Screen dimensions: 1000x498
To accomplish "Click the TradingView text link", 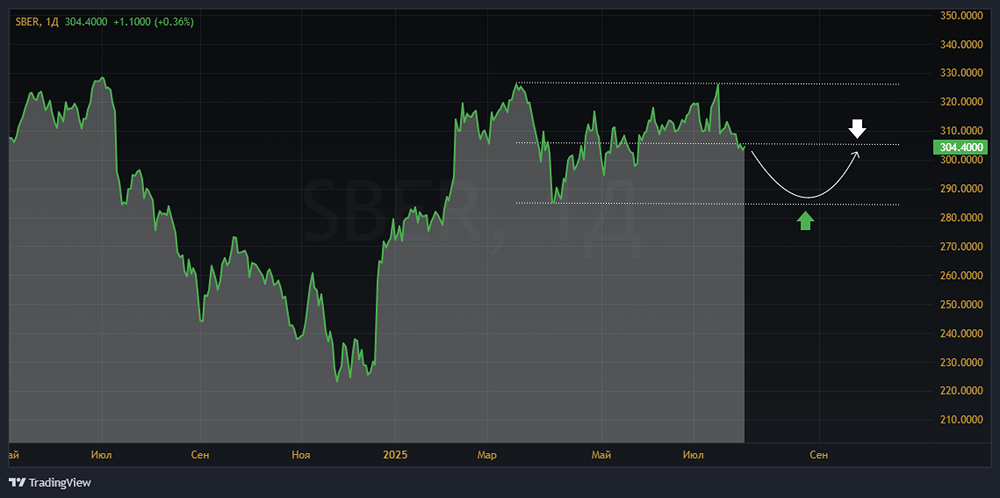I will point(58,483).
